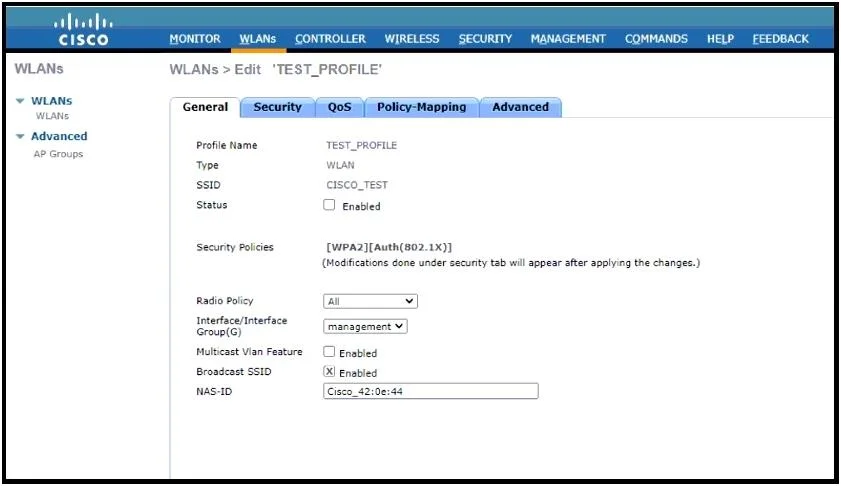
Task: Collapse the WLANs sidebar section arrow
Action: coord(20,101)
